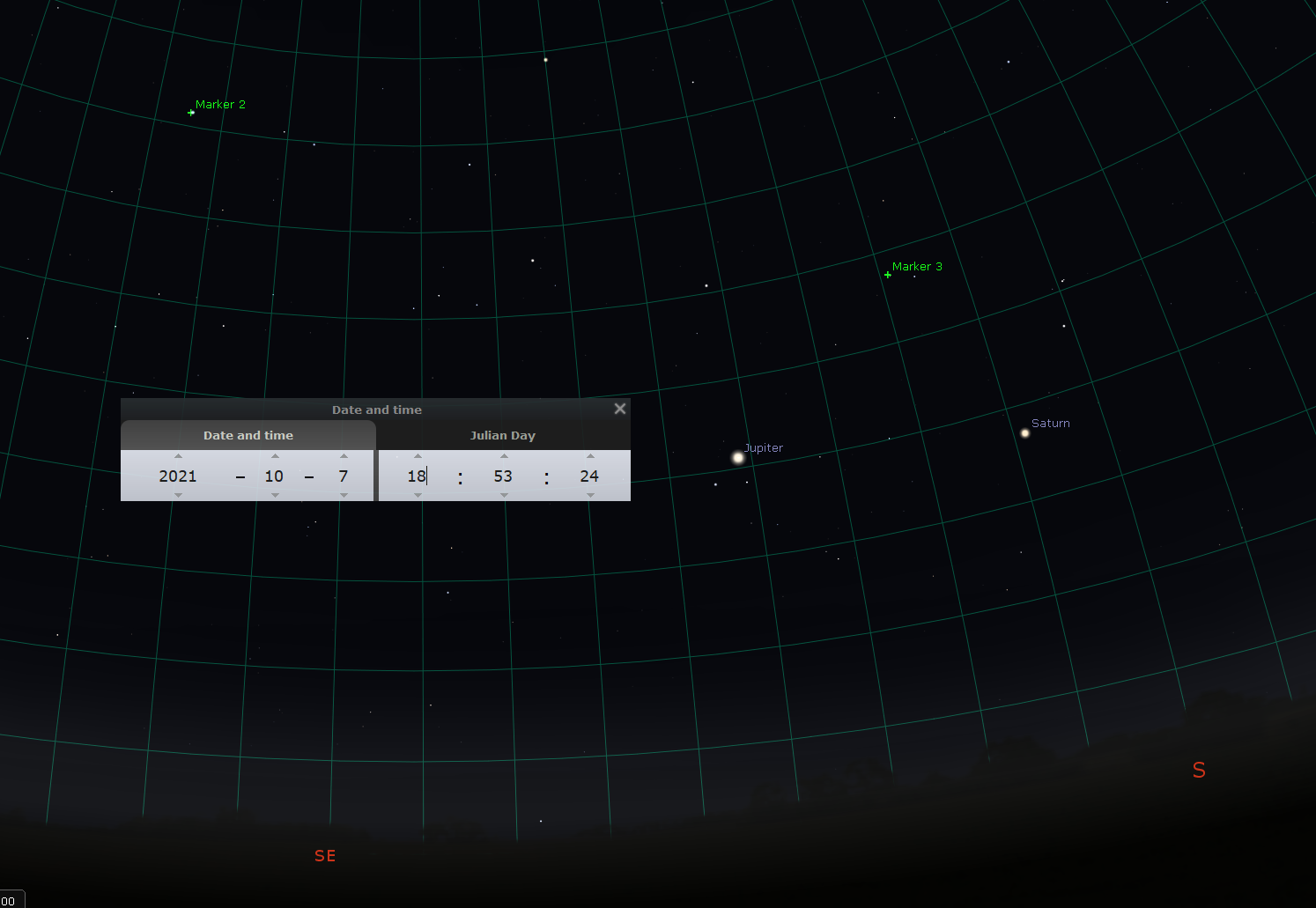The image size is (1316, 908).
Task: Select the planet Jupiter in the sky
Action: tap(738, 458)
